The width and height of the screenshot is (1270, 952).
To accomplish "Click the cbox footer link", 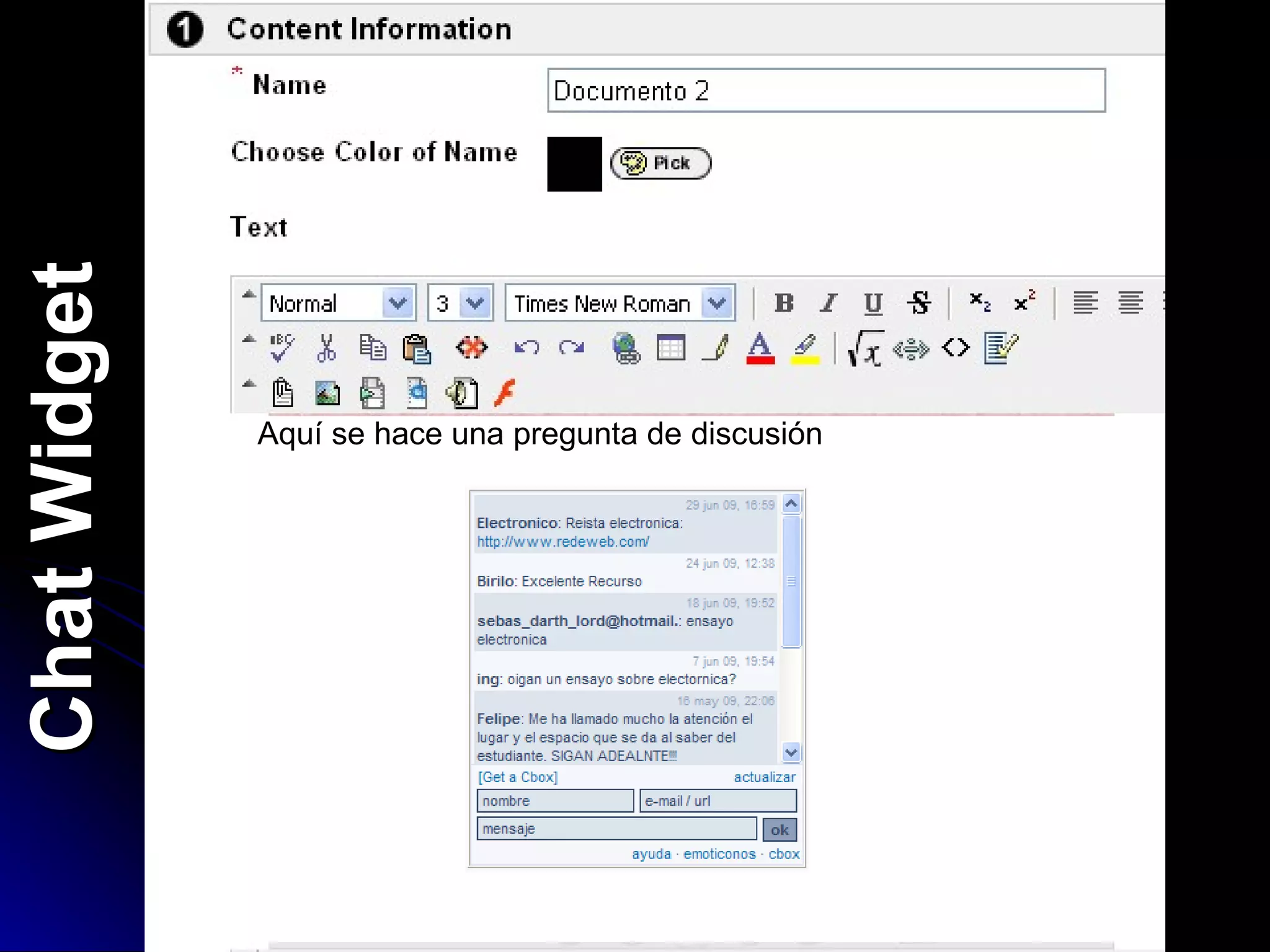I will point(784,854).
